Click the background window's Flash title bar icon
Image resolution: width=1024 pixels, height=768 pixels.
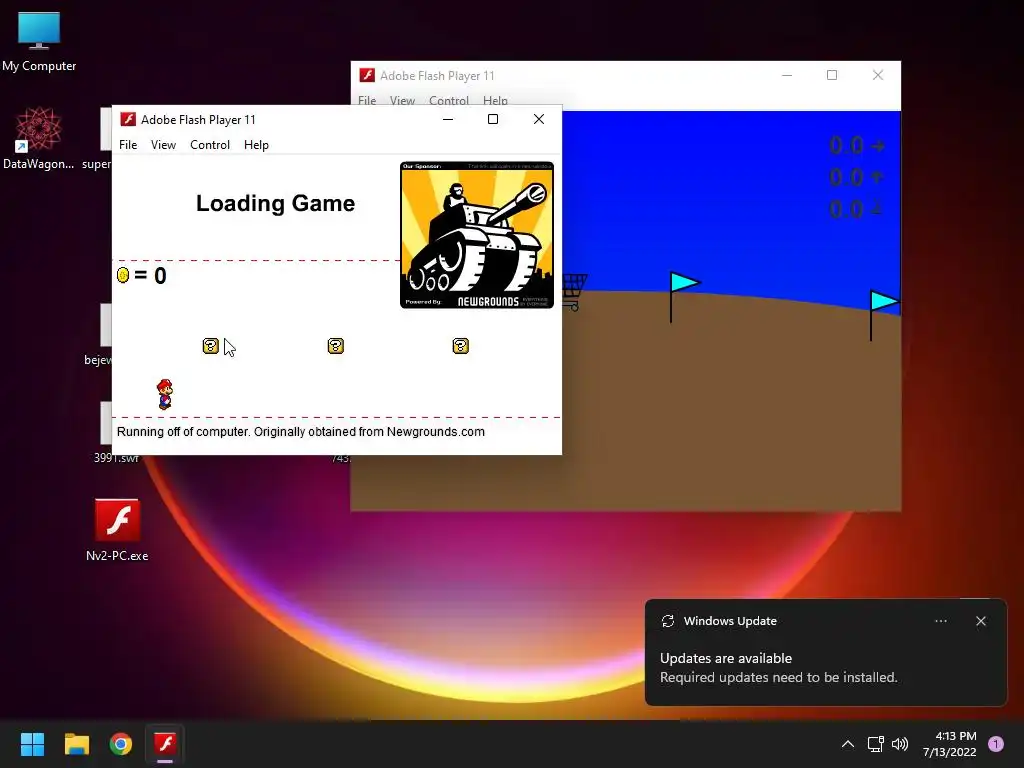367,75
